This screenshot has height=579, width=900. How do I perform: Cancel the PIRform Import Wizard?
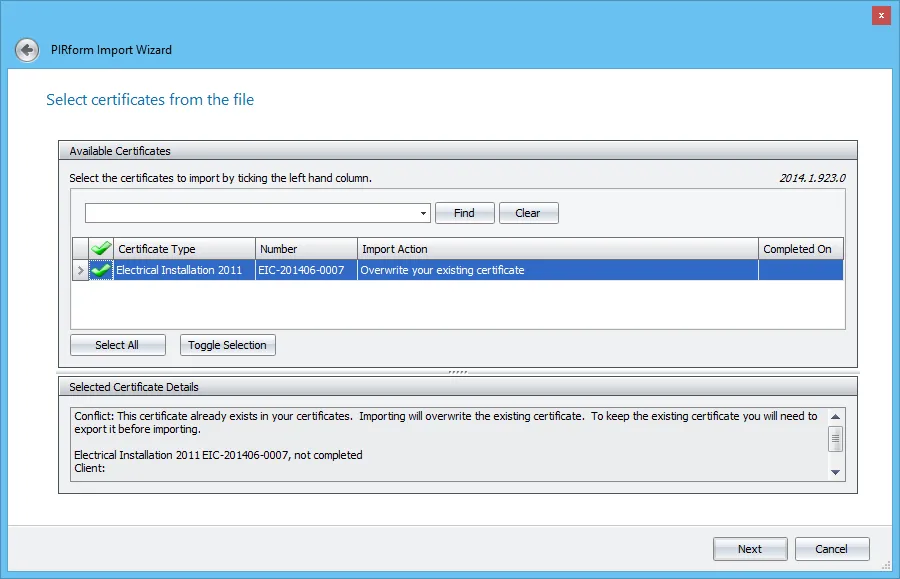[x=832, y=548]
